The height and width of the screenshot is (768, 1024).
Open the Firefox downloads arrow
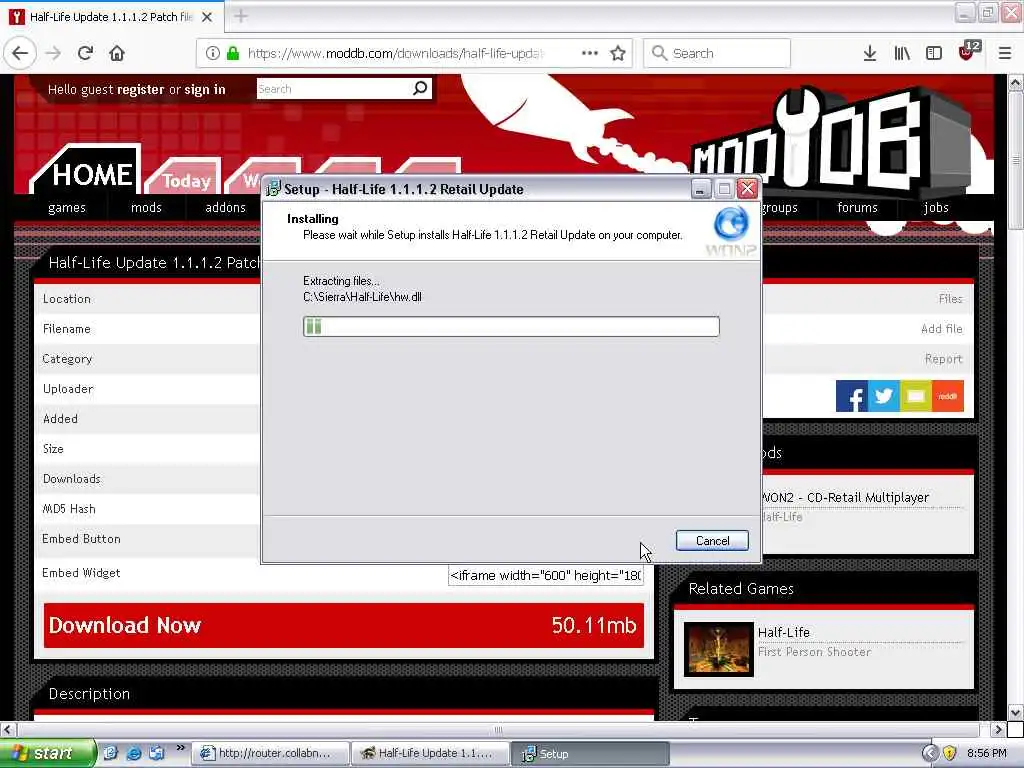point(869,53)
